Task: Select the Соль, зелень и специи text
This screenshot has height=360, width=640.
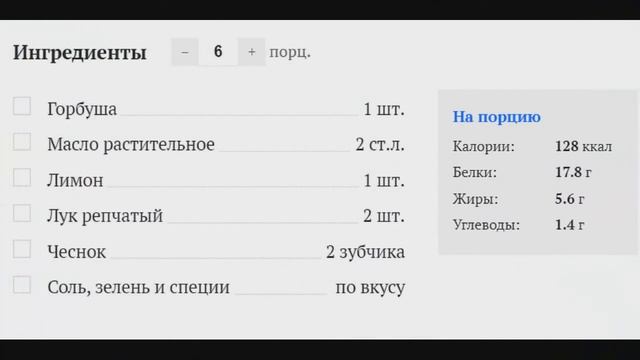Action: 138,287
